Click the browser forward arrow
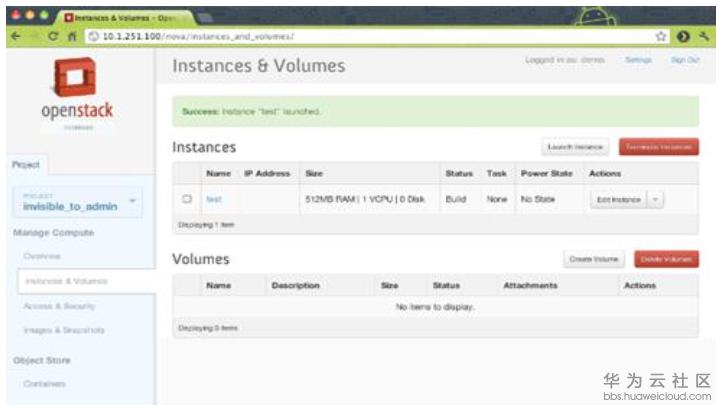This screenshot has height=411, width=725. [34, 36]
